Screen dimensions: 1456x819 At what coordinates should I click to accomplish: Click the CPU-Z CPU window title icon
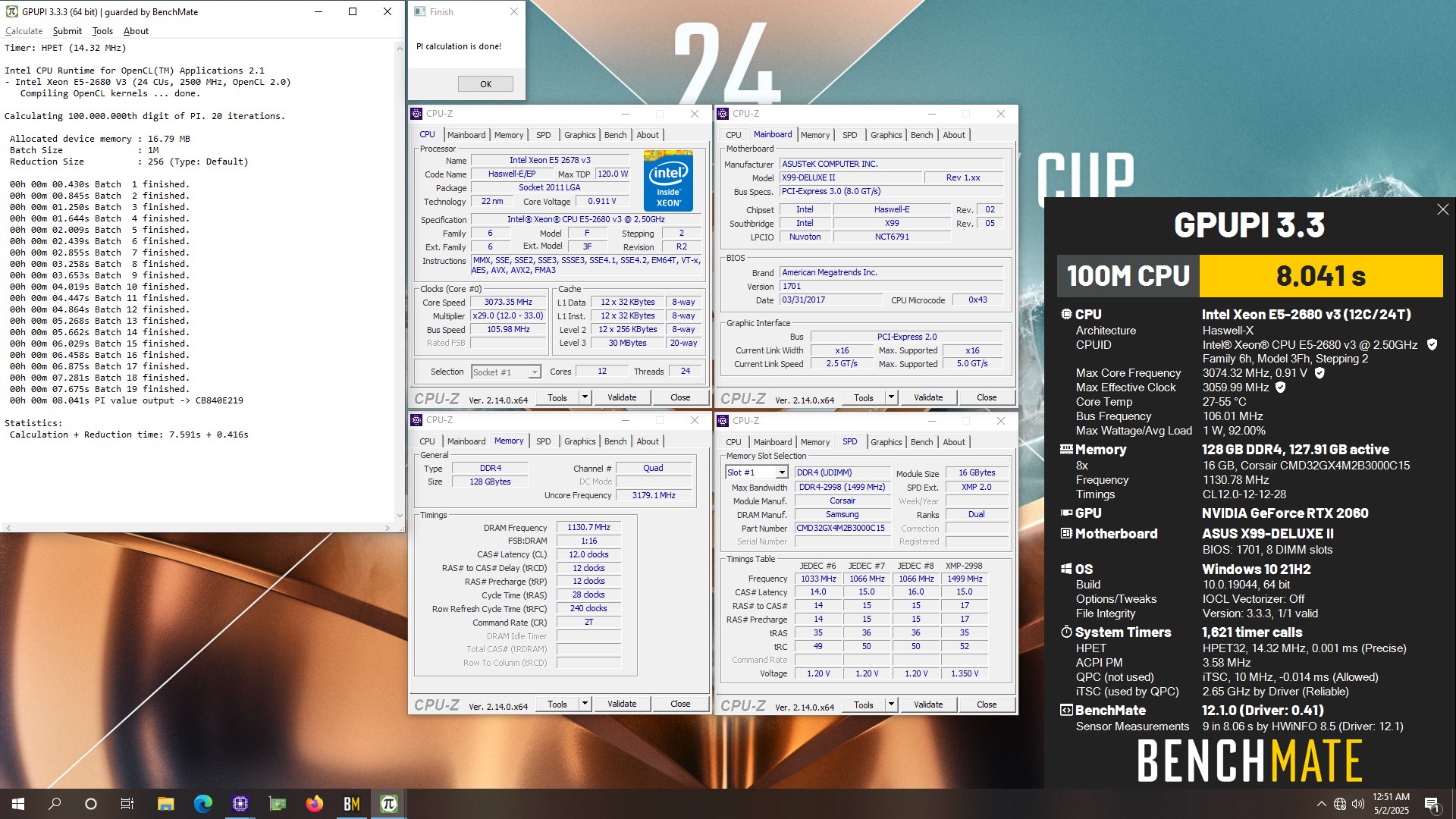click(x=416, y=114)
